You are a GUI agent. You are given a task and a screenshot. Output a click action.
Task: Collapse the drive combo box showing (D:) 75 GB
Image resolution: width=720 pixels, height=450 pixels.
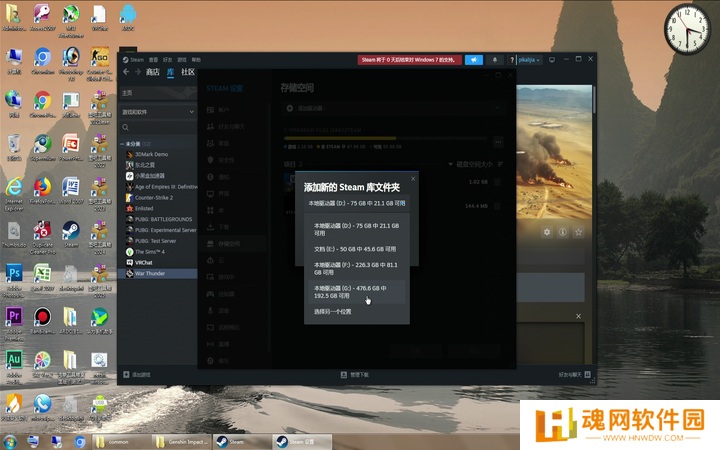(x=357, y=203)
